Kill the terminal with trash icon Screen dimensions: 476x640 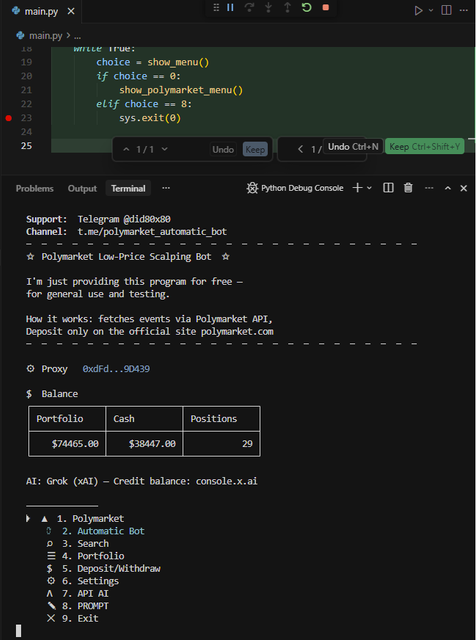click(x=408, y=188)
